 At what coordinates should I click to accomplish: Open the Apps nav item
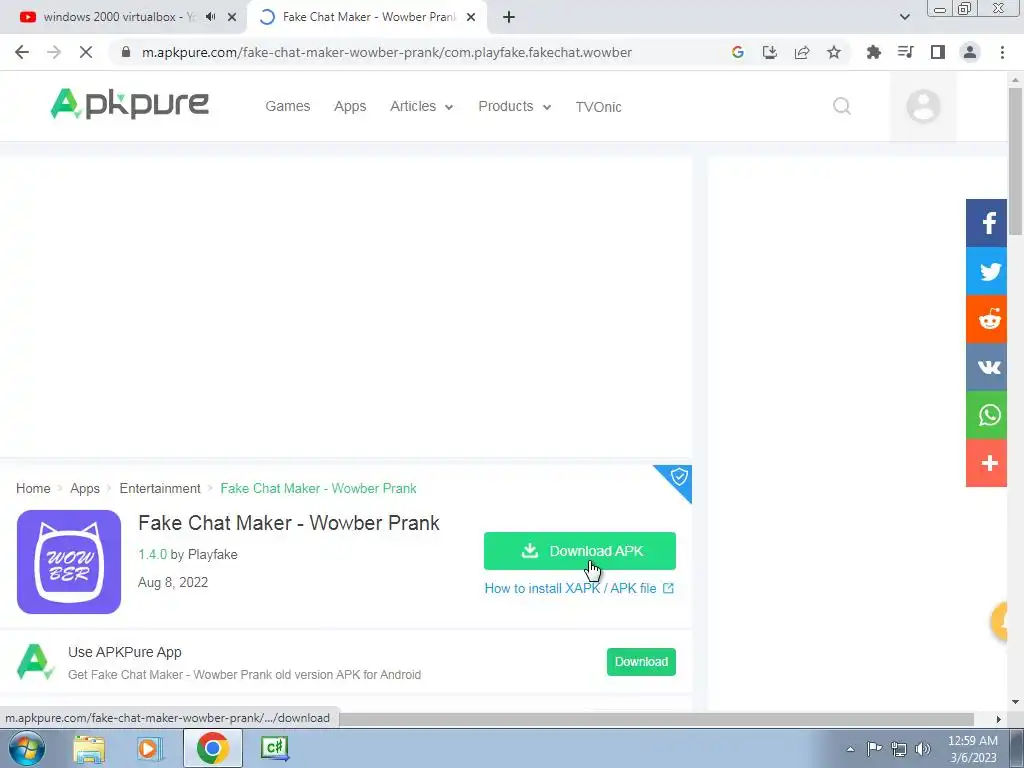tap(350, 106)
